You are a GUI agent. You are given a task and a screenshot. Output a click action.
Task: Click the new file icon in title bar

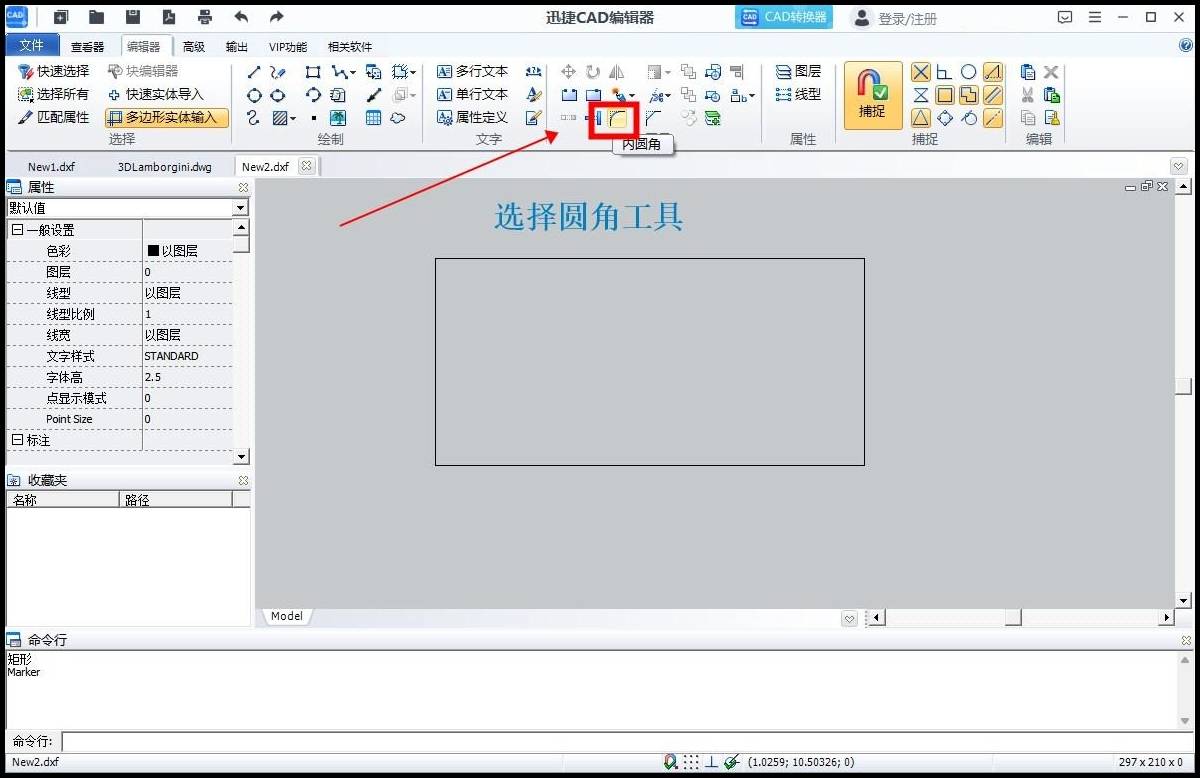point(61,17)
